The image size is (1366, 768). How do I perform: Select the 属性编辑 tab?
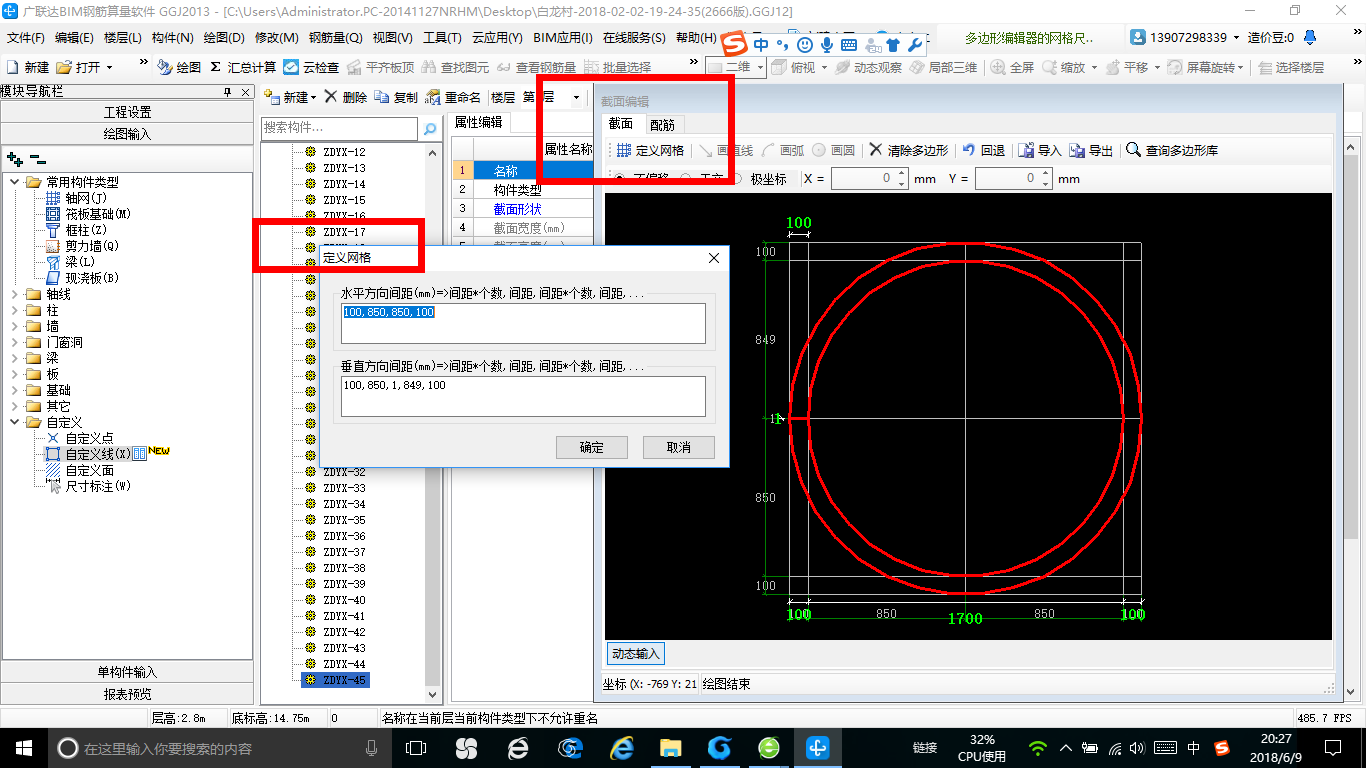(x=478, y=122)
